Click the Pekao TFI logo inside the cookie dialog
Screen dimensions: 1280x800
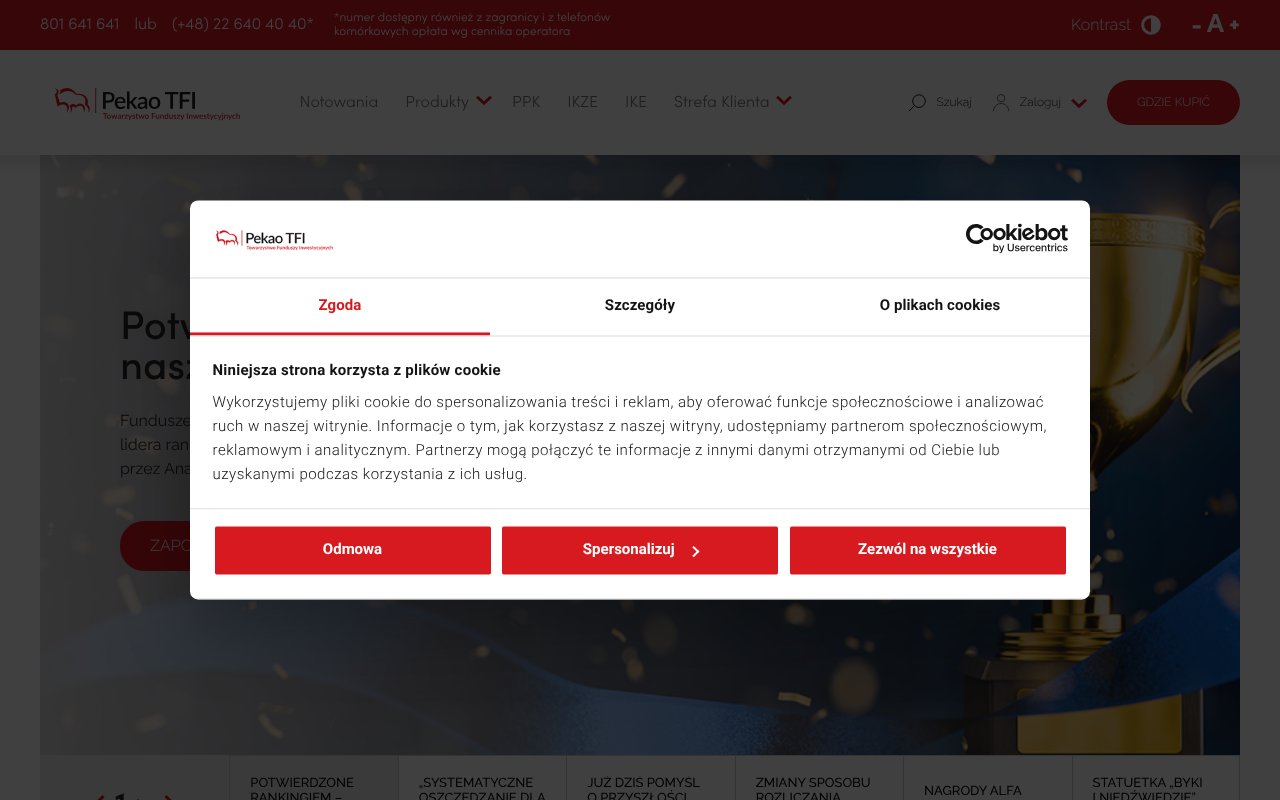point(274,239)
